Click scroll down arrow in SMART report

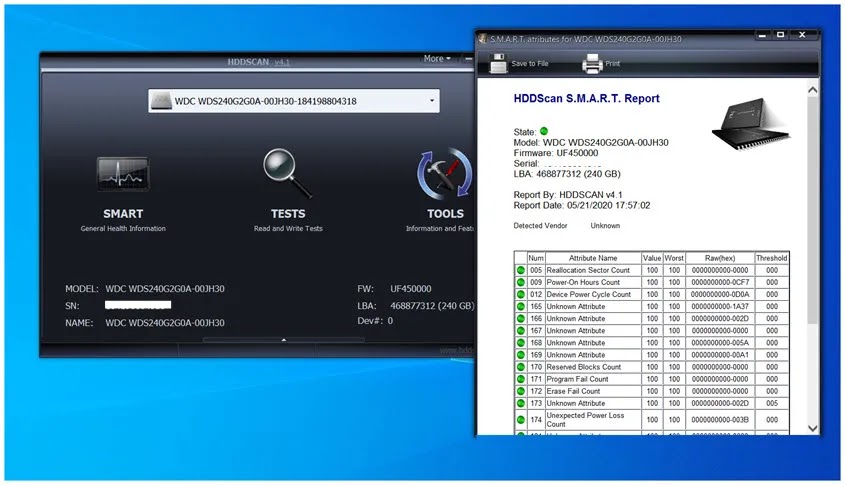(x=813, y=428)
